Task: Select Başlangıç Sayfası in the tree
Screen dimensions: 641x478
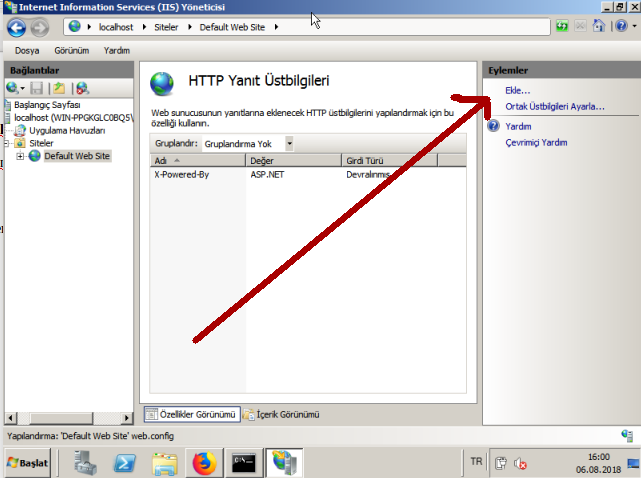Action: pos(47,105)
